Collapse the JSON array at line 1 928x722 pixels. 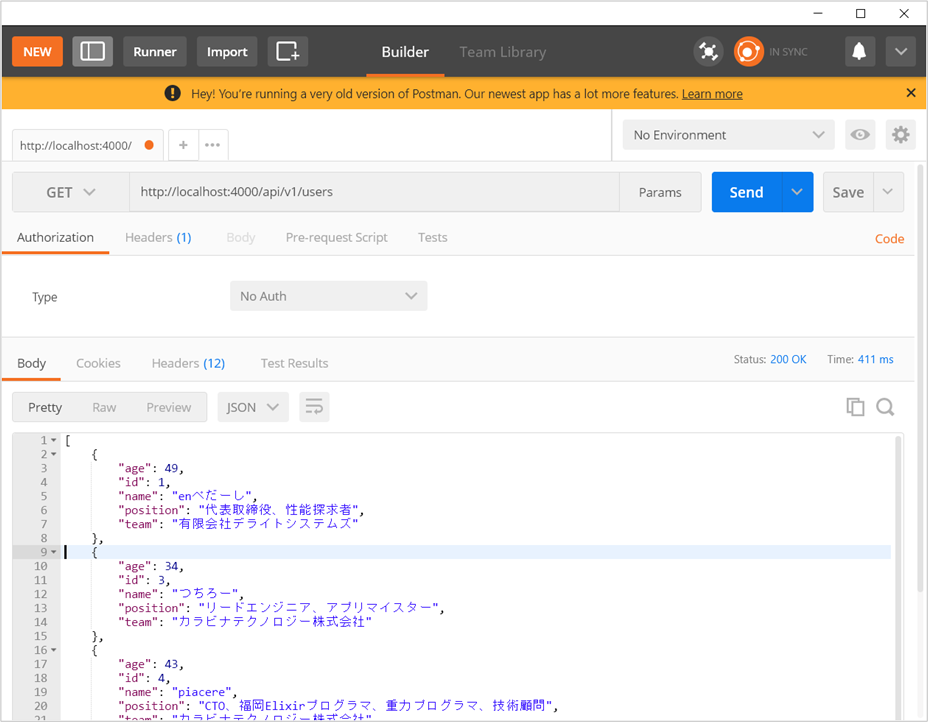click(54, 440)
